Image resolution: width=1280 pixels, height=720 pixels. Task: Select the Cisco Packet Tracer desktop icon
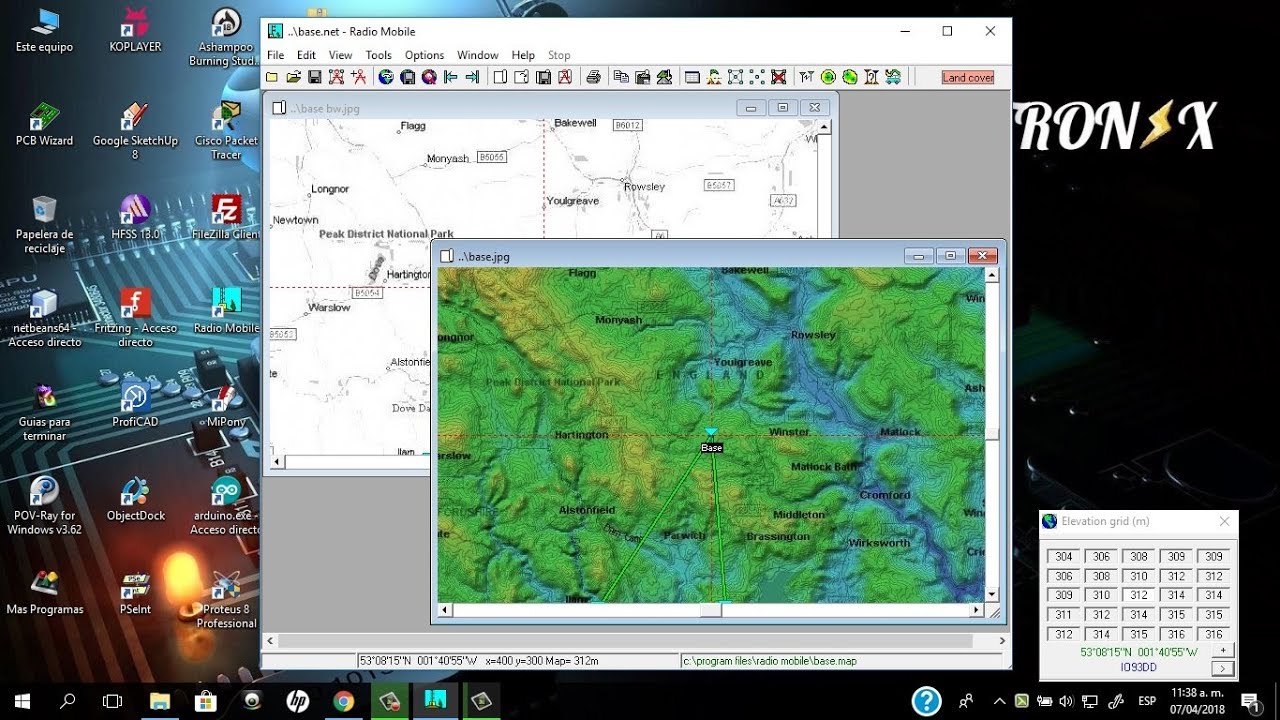(227, 131)
